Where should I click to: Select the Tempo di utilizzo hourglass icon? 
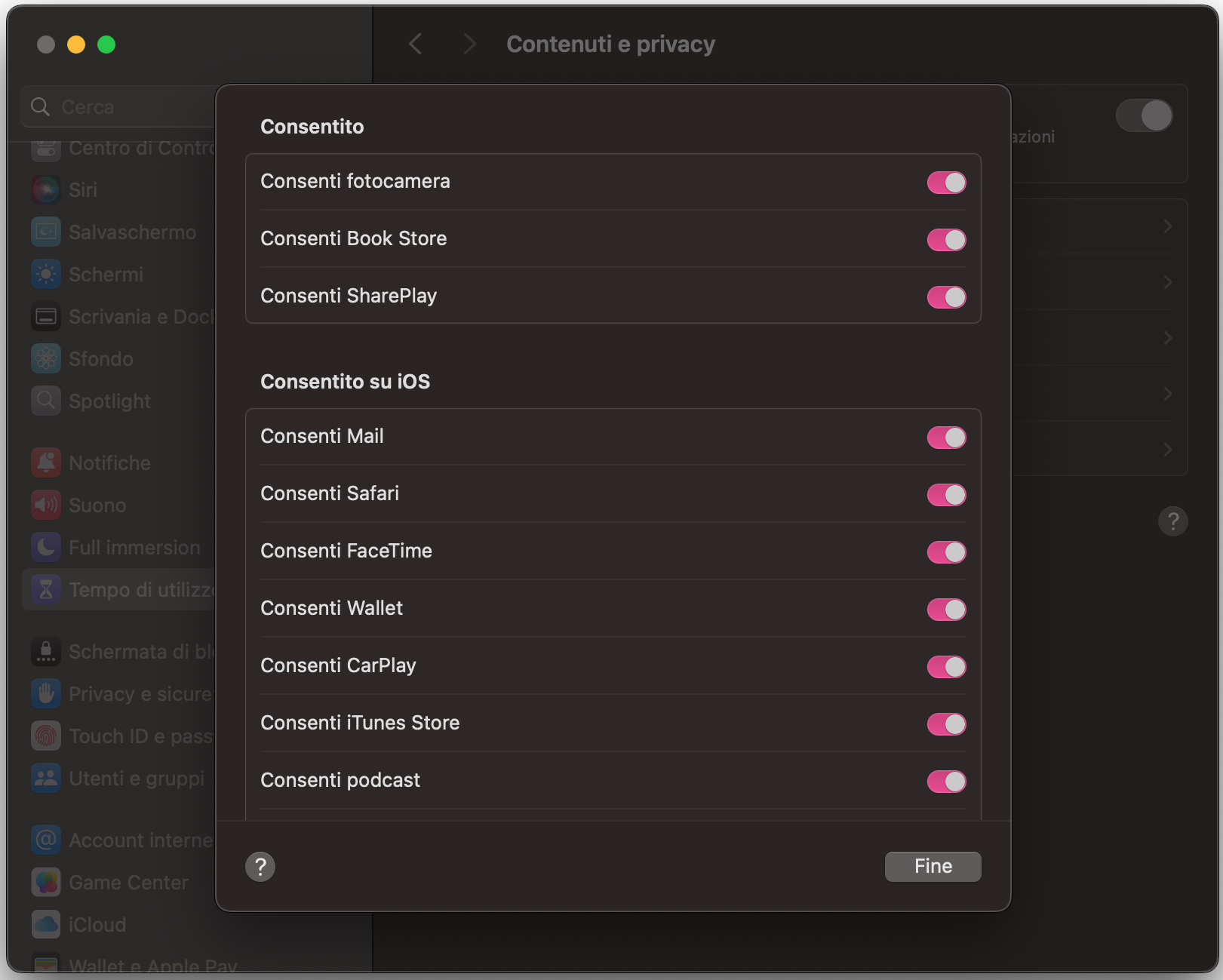tap(45, 589)
